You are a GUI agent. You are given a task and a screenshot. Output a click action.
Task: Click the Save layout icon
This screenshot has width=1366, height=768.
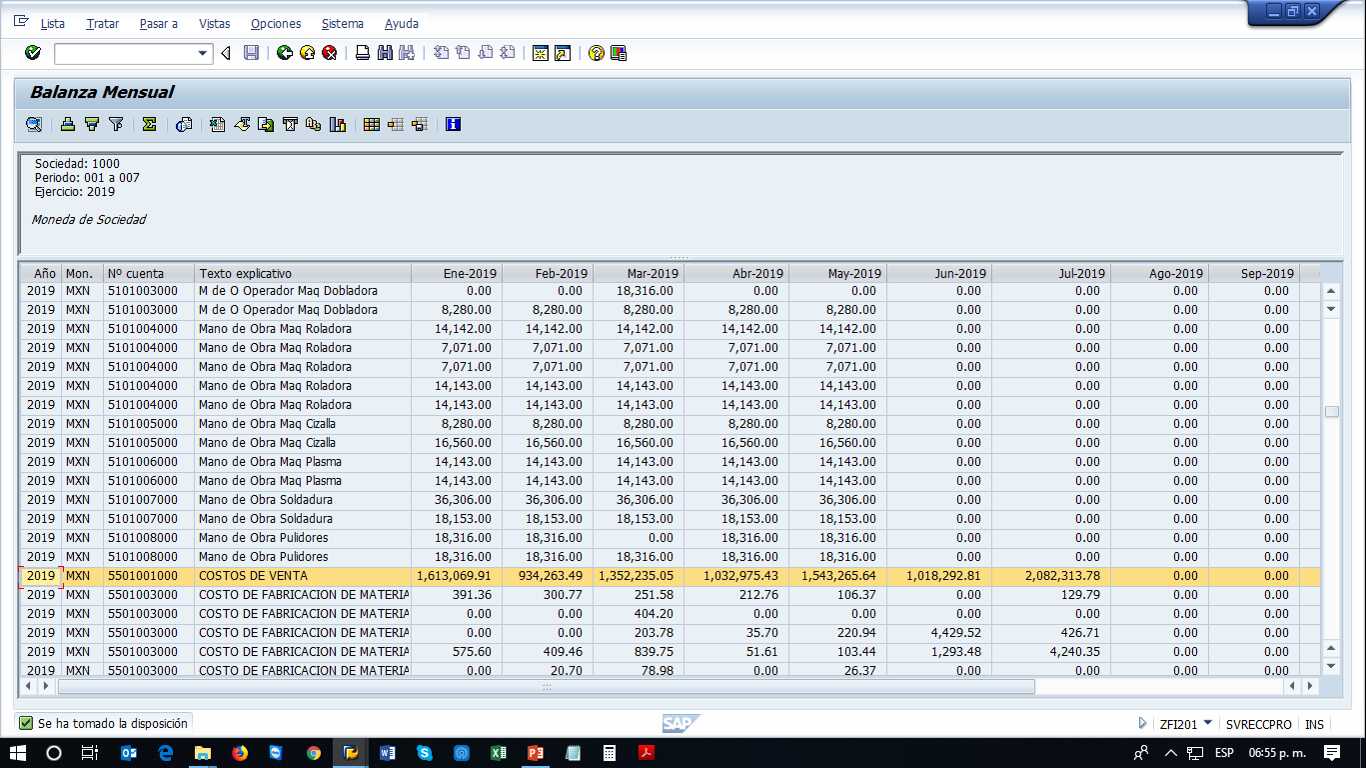pos(420,124)
